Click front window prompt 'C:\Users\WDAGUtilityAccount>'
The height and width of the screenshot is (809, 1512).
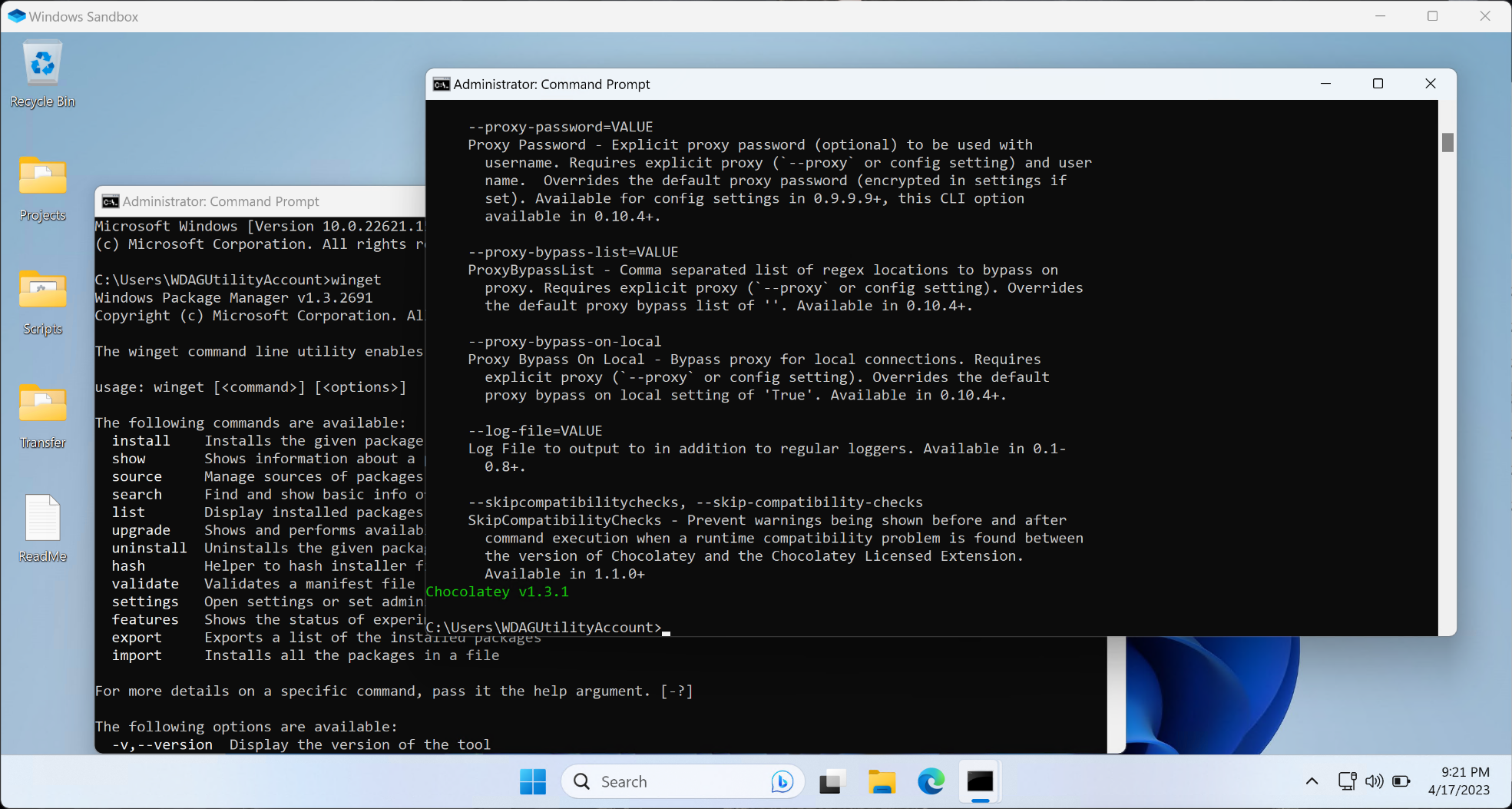click(x=544, y=628)
